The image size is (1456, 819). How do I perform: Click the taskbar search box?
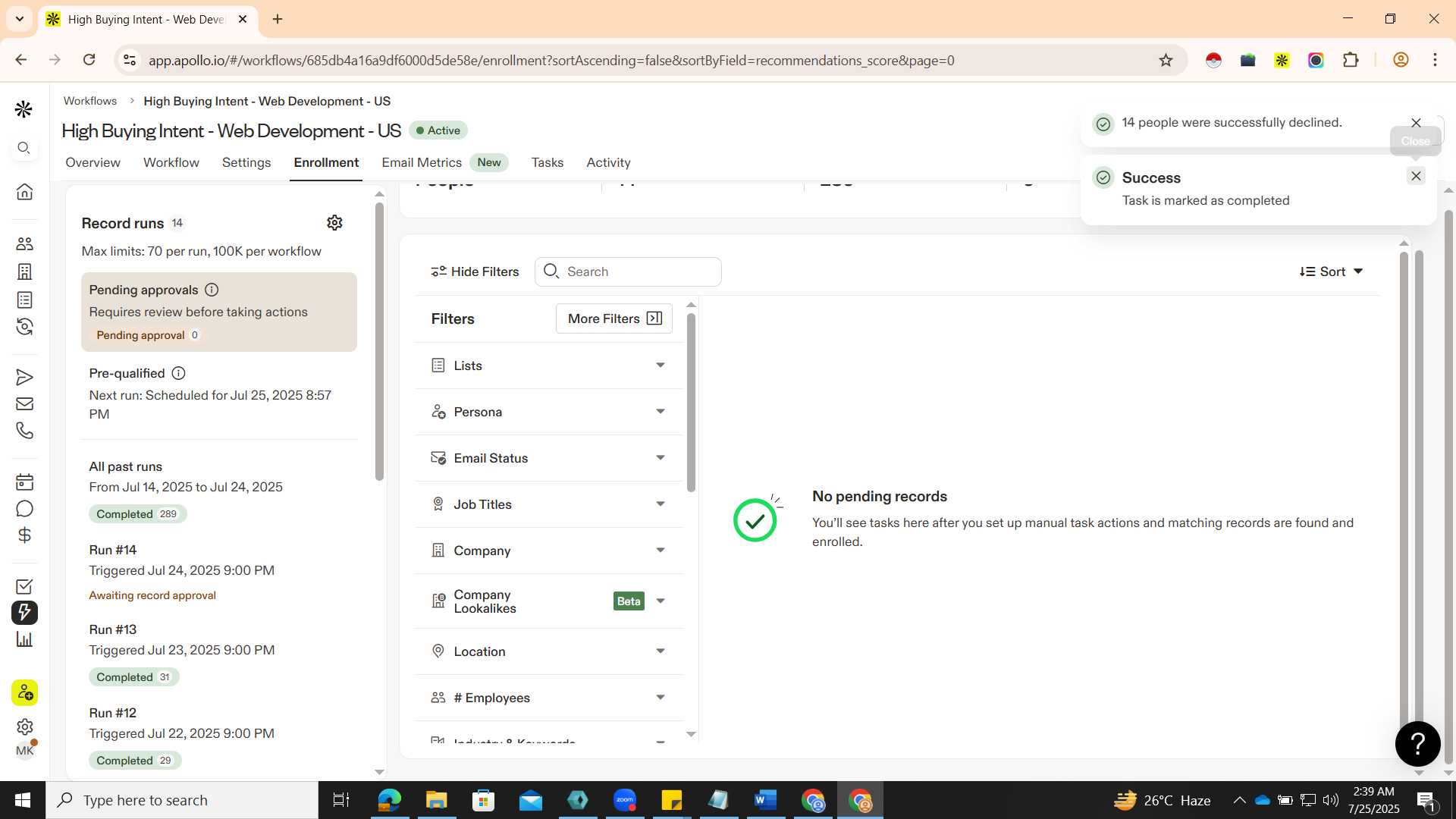coord(182,800)
